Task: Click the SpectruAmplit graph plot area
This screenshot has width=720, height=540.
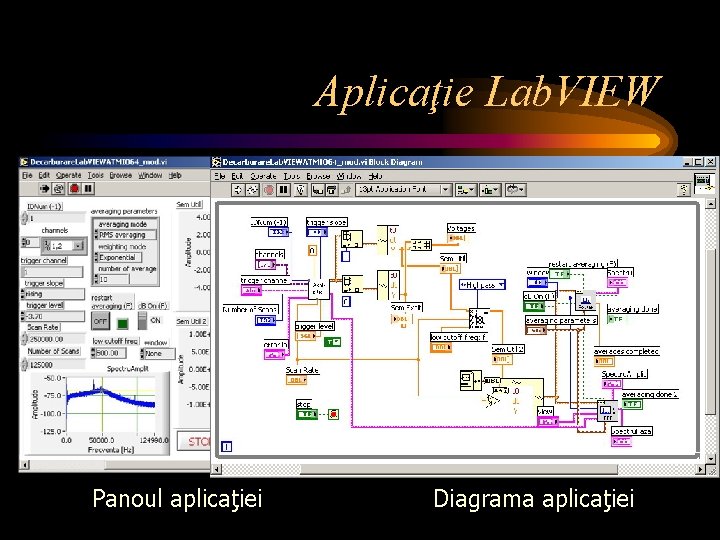Action: coord(111,405)
